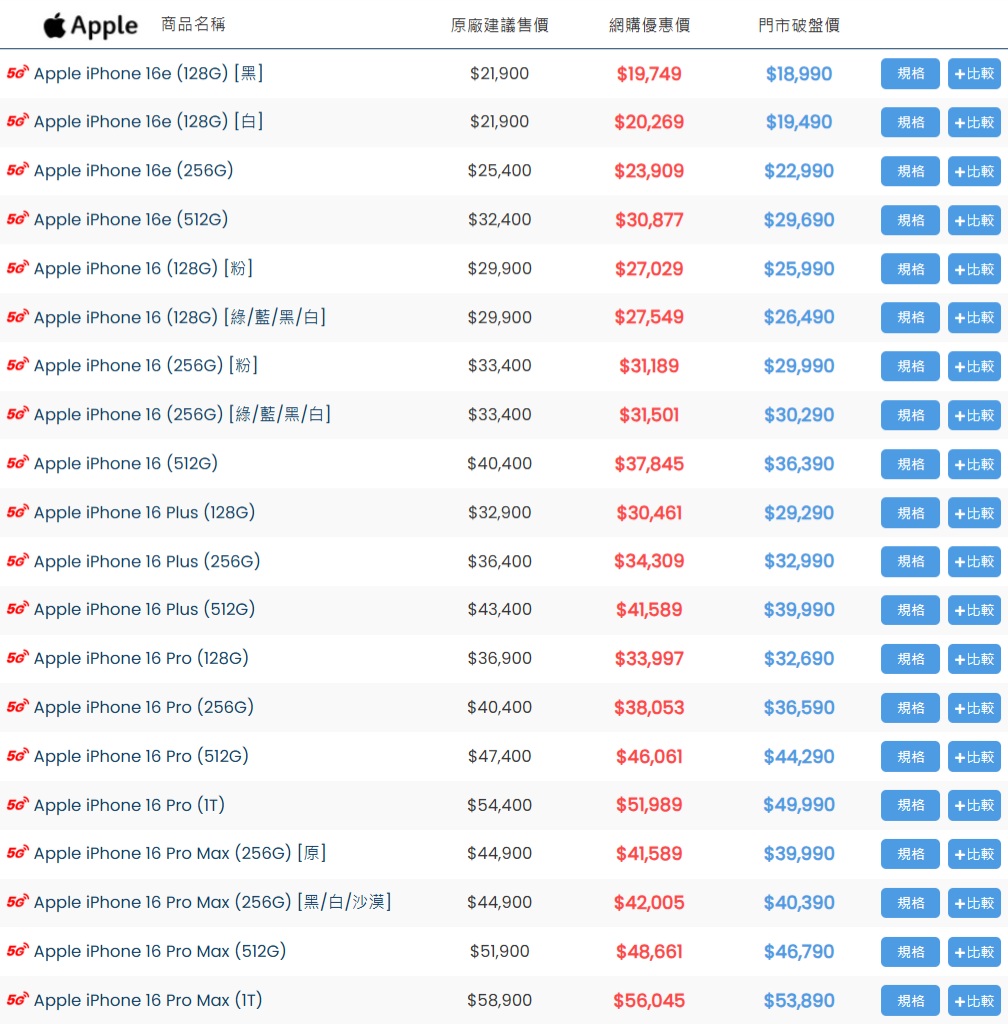The image size is (1008, 1024).
Task: Click the 5G icon beside iPhone 16 (256G) [粉]
Action: tap(18, 365)
